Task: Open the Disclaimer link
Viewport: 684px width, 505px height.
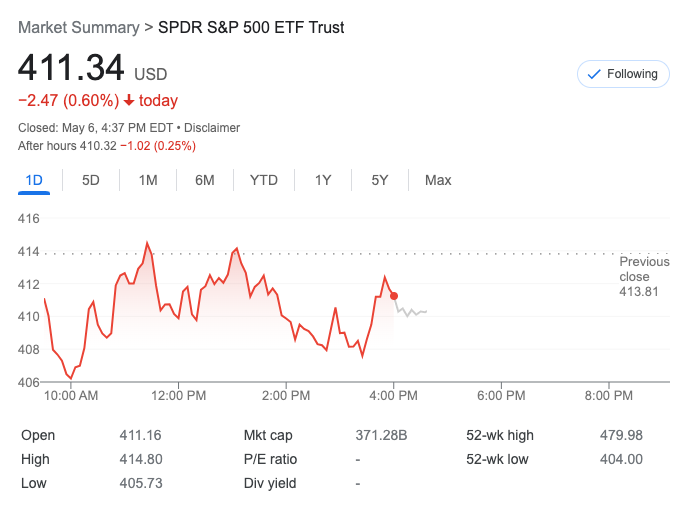Action: pos(212,128)
